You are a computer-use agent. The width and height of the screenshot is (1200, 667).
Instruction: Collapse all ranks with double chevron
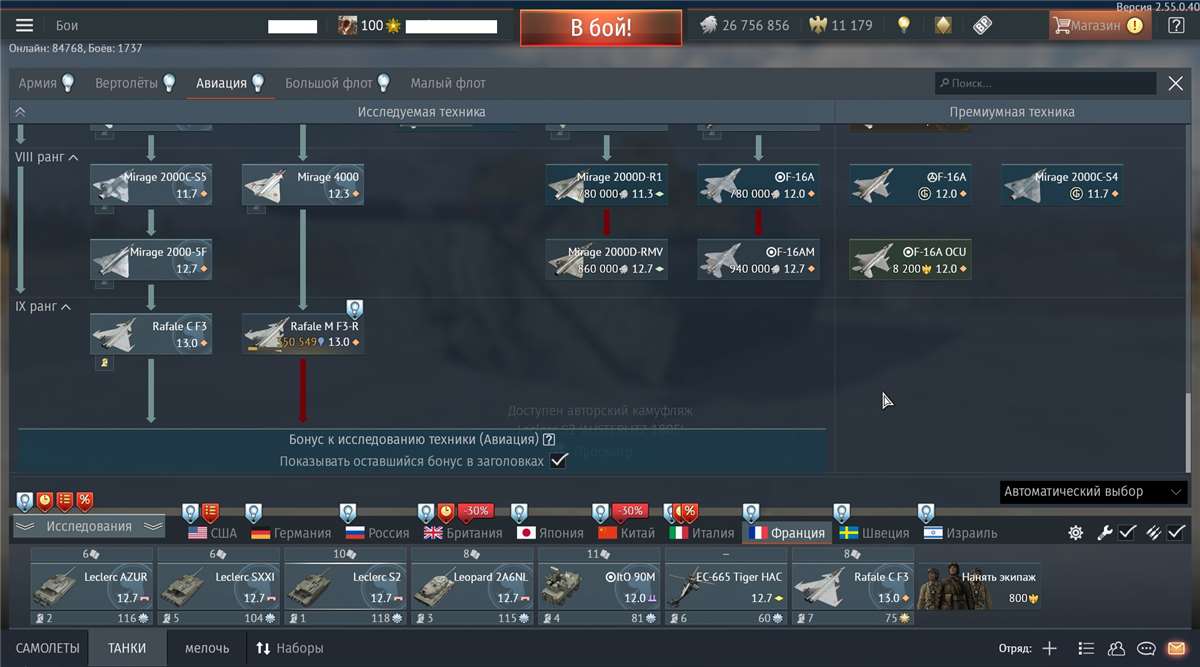(x=20, y=112)
